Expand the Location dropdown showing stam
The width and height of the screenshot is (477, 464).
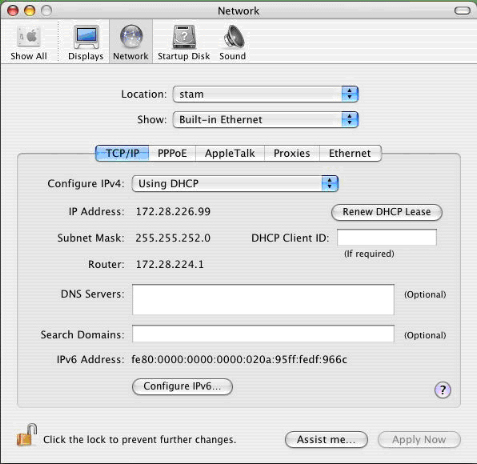(x=265, y=94)
